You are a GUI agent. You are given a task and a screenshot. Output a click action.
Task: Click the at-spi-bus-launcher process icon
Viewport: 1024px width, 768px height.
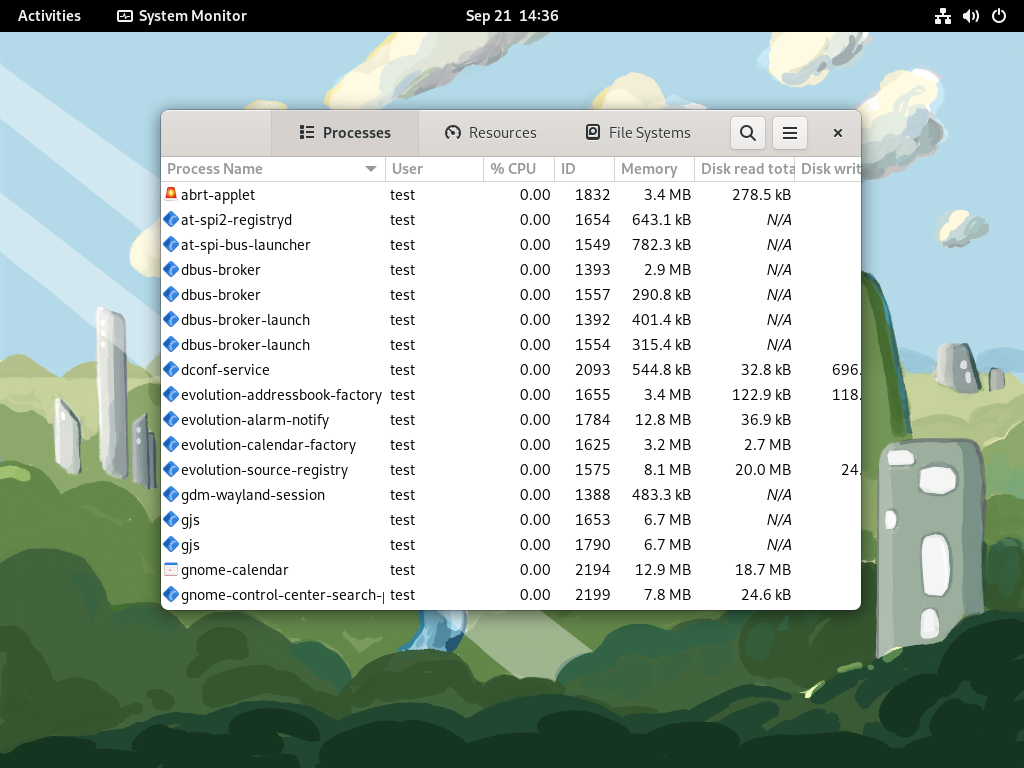click(171, 244)
